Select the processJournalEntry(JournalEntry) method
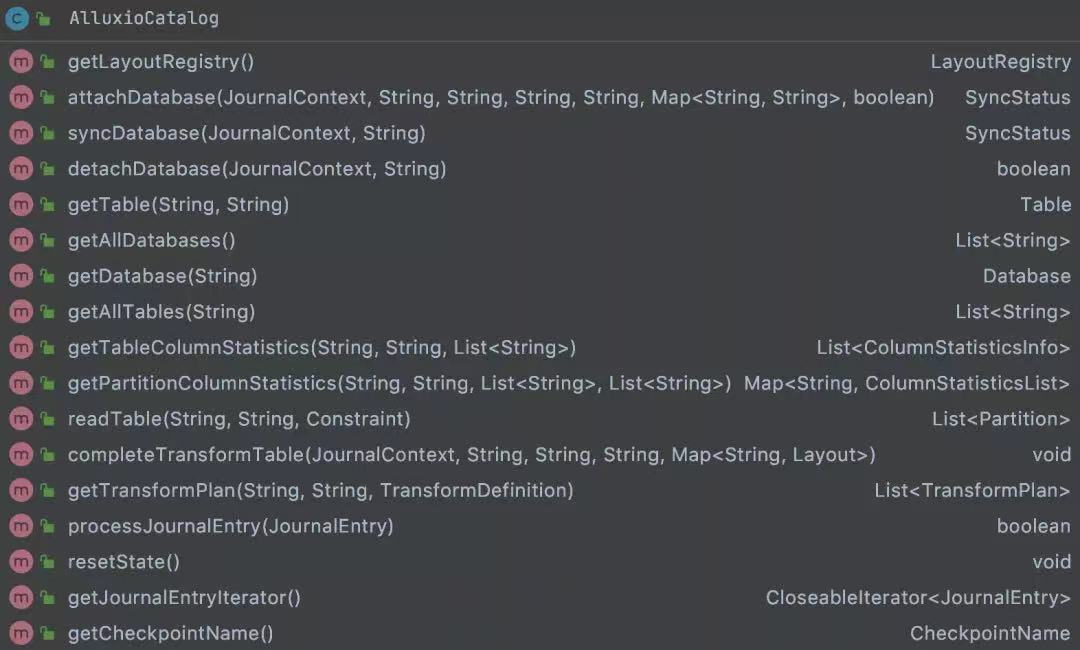1080x650 pixels. pyautogui.click(x=230, y=526)
